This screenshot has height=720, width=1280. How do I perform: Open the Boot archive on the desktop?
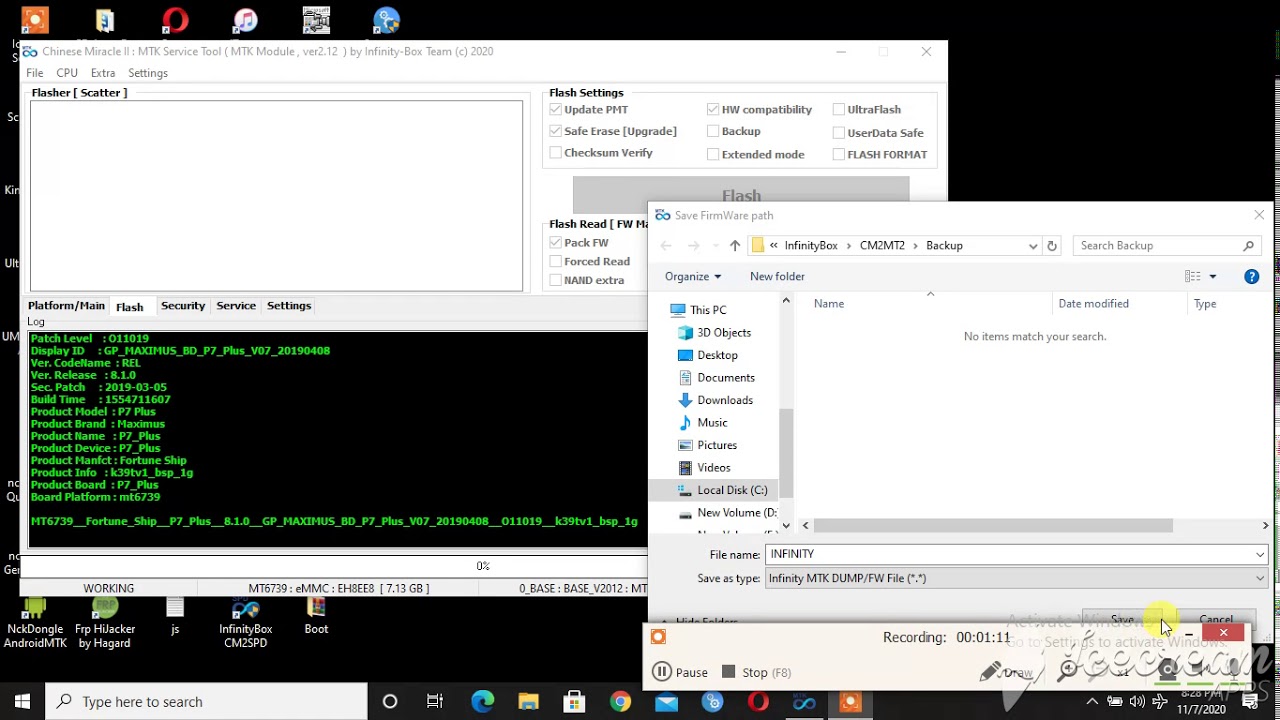316,616
